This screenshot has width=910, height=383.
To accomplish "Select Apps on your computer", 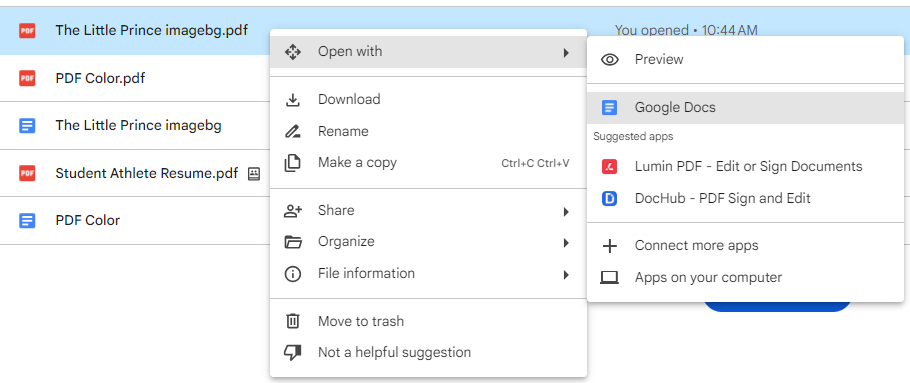I will (745, 278).
